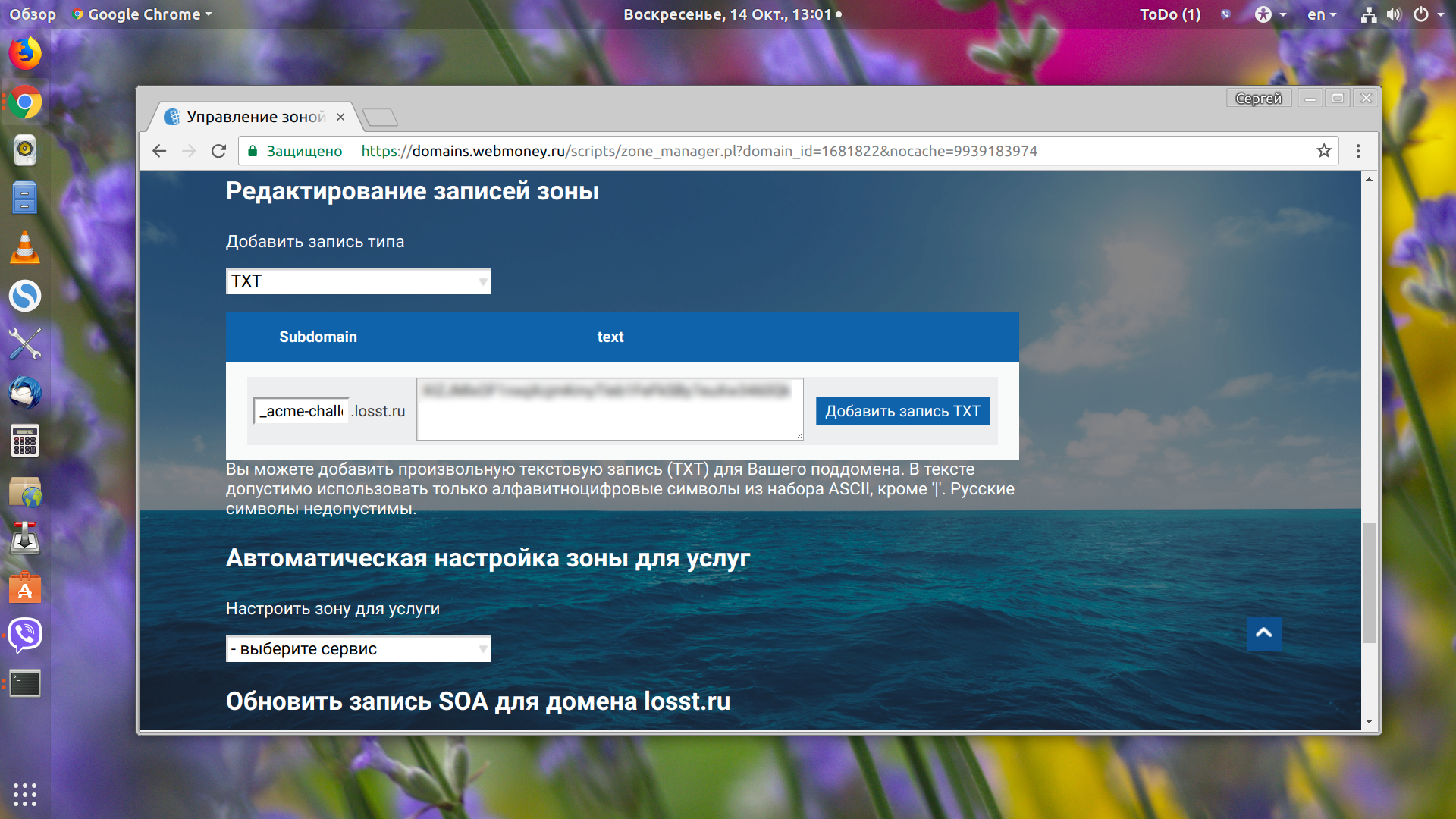
Task: Open the Google Chrome app menu
Action: point(143,14)
